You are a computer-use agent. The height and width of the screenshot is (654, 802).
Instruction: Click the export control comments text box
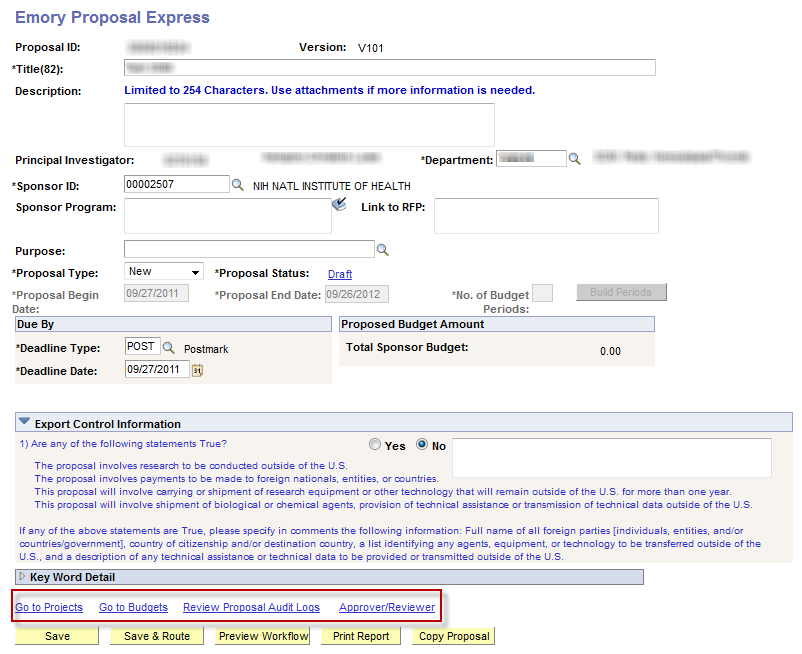[612, 458]
